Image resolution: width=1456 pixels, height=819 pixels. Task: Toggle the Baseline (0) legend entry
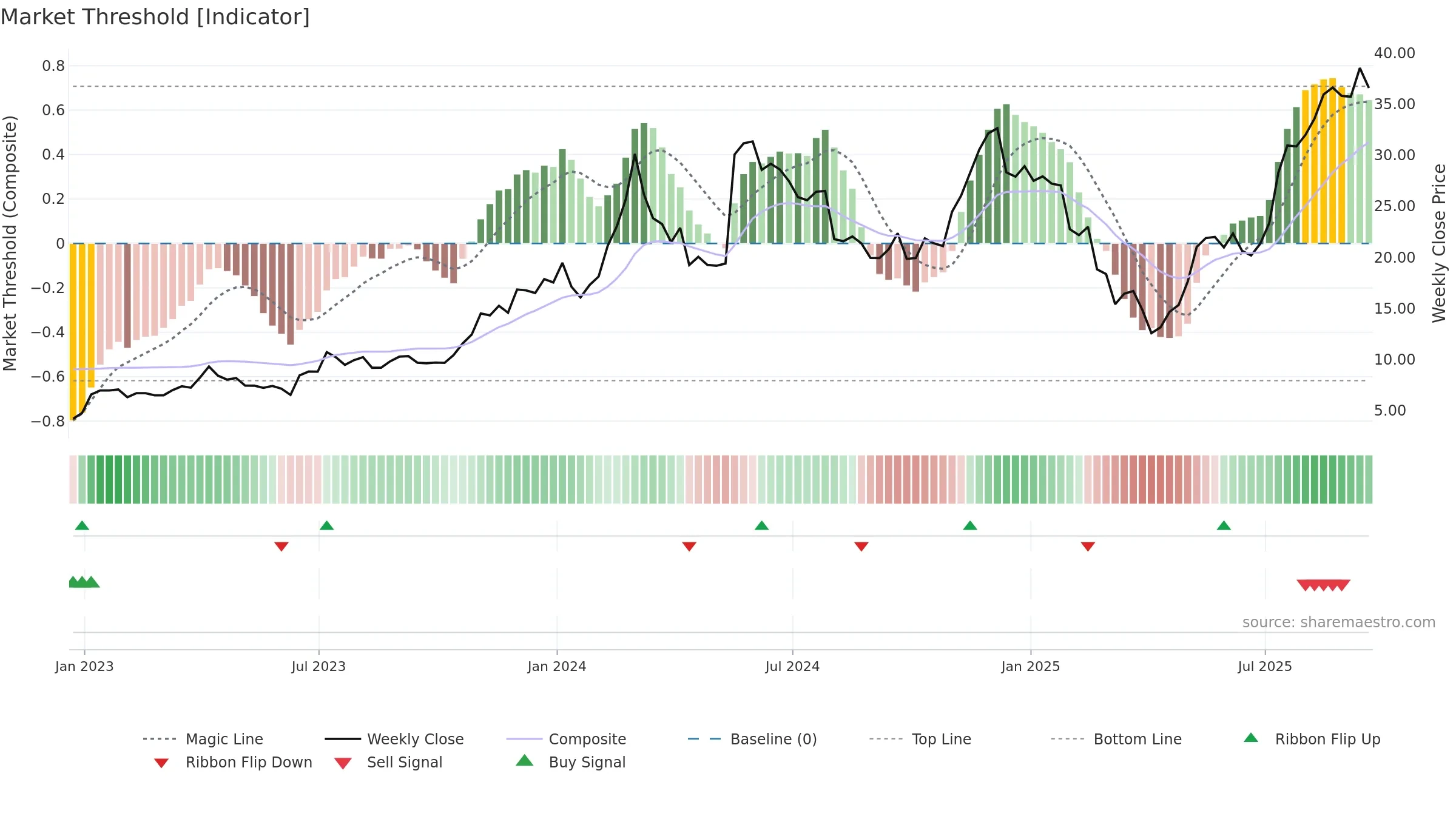[x=752, y=739]
